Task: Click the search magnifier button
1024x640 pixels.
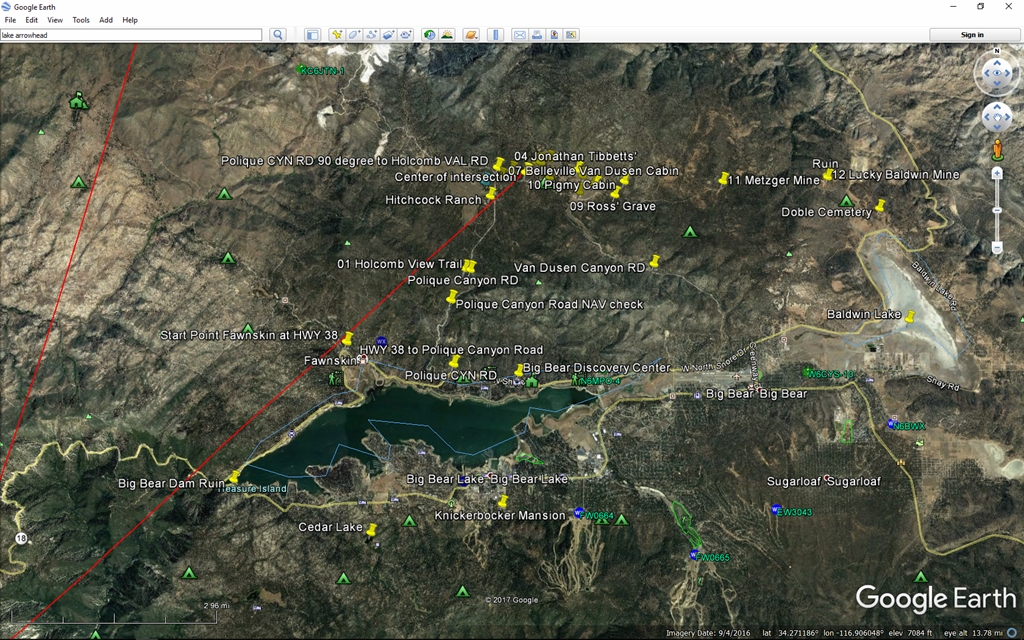Action: [x=278, y=35]
